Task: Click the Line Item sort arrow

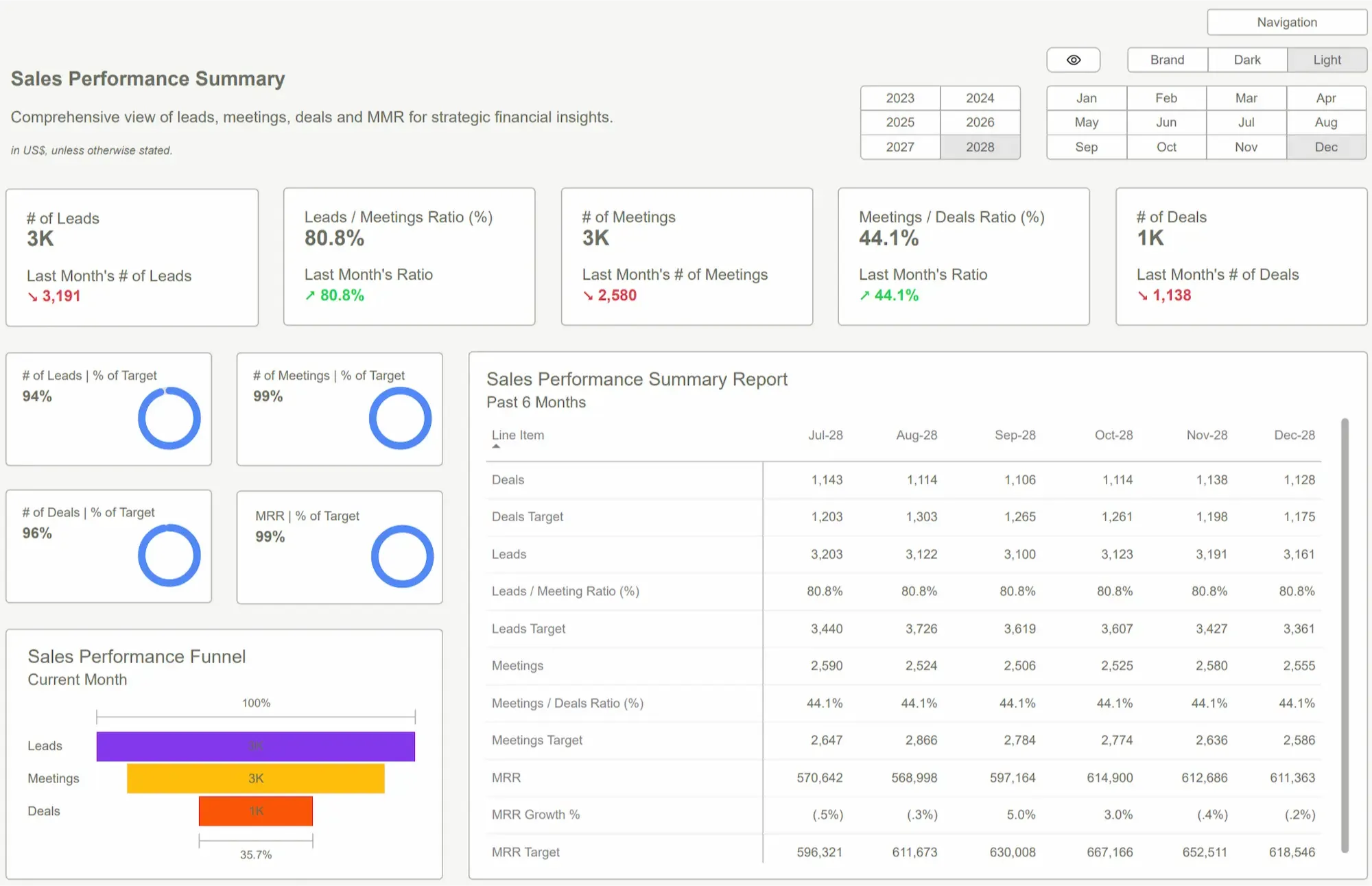Action: 496,446
